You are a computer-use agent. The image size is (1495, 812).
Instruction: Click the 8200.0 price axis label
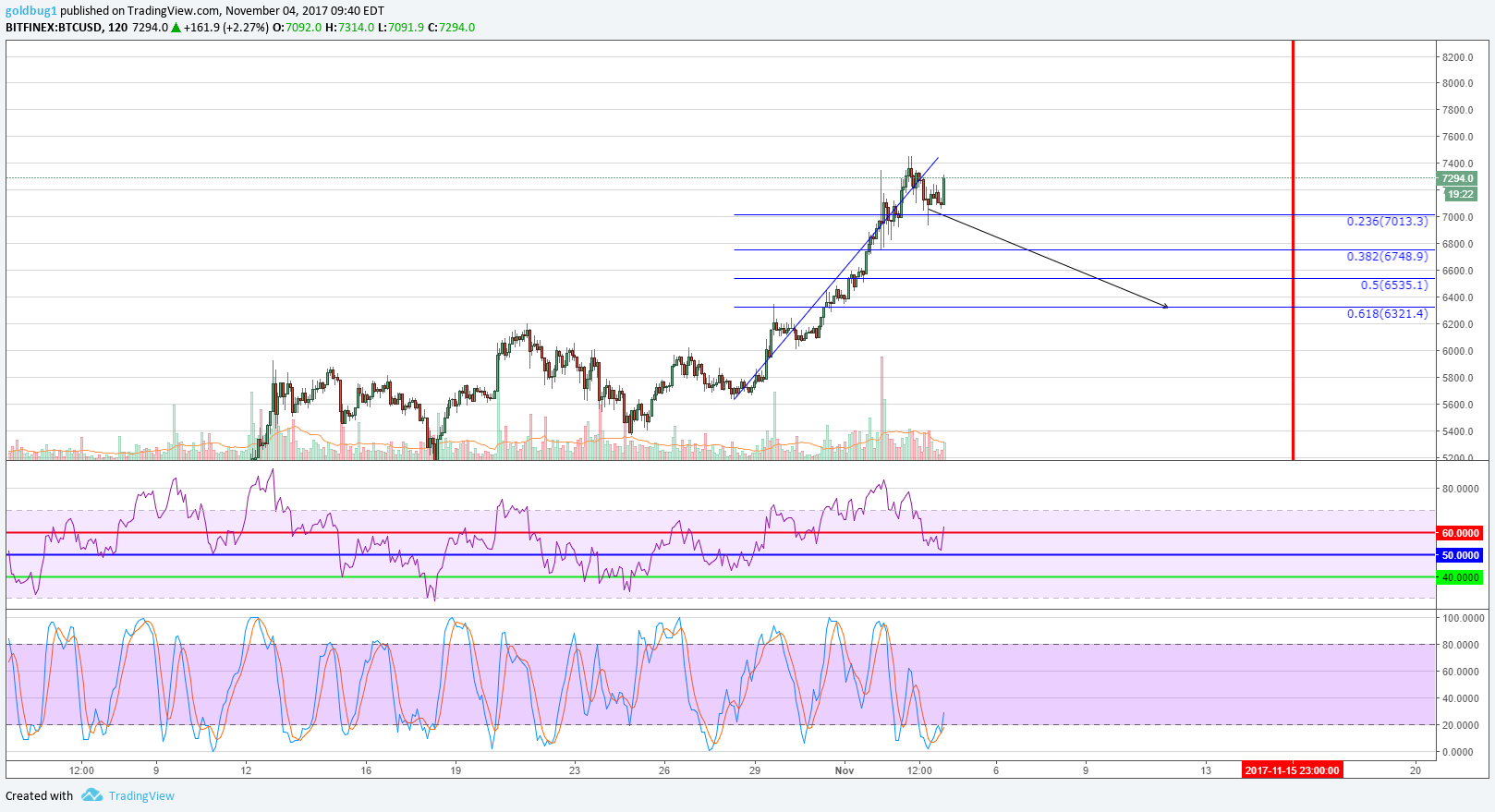[1458, 57]
